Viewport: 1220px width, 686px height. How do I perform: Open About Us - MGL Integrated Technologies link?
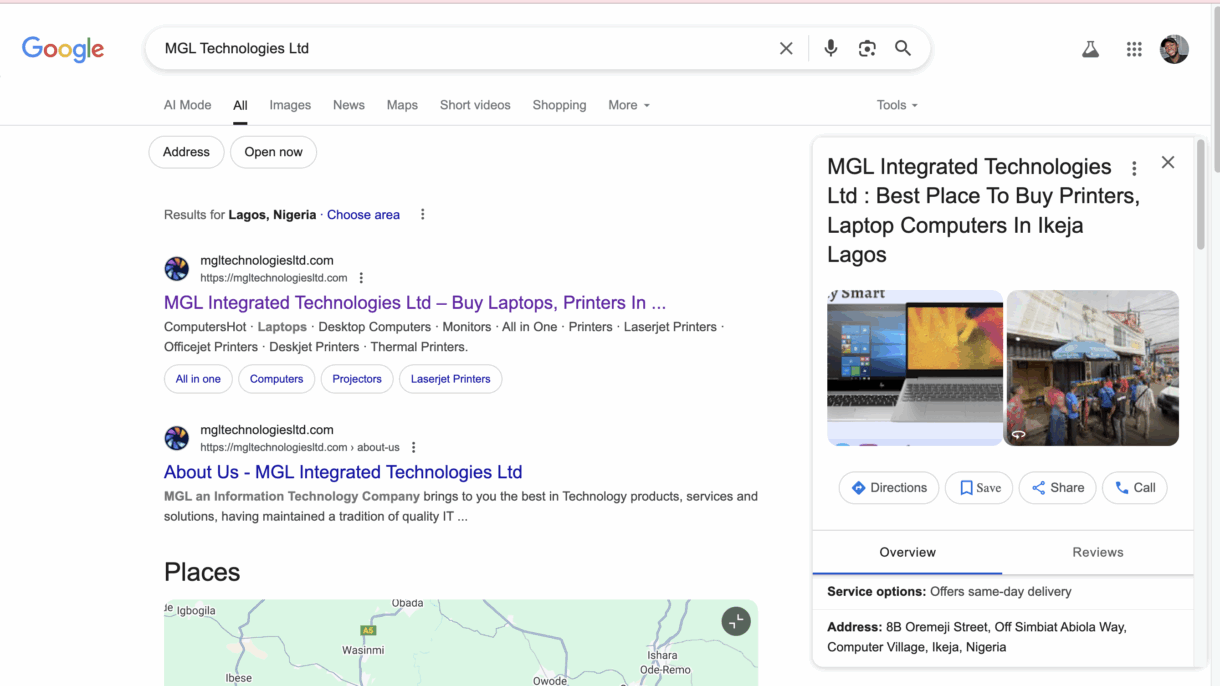click(343, 472)
